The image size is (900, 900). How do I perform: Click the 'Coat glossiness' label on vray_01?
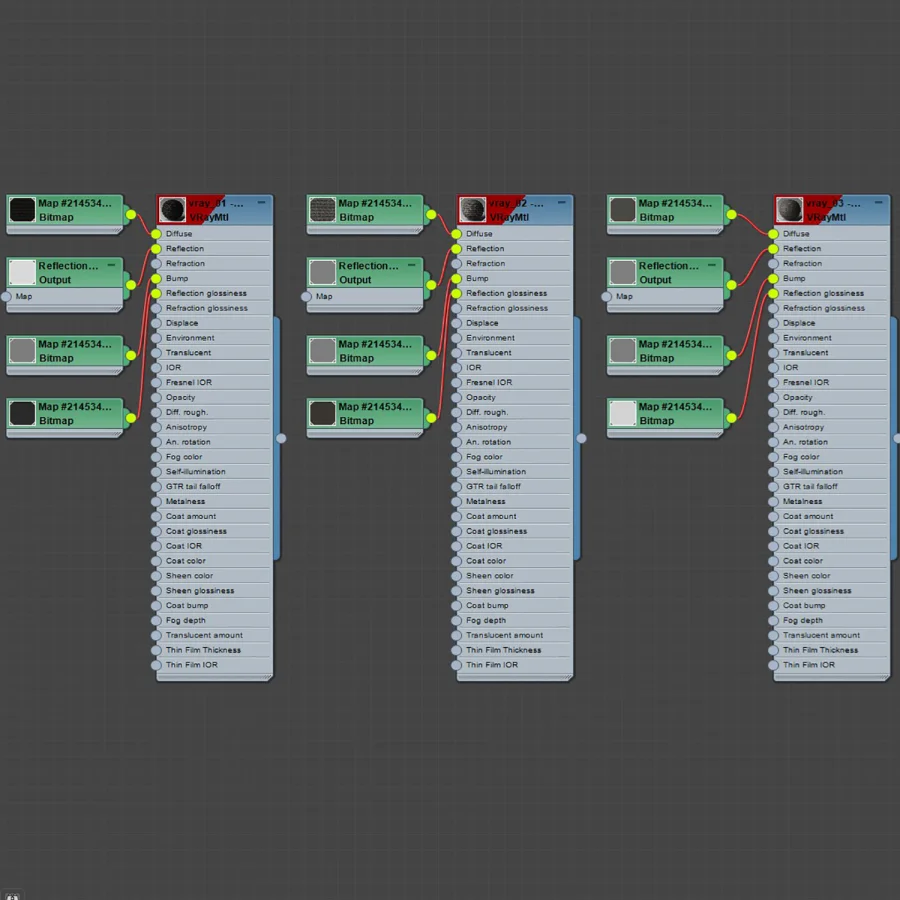click(196, 532)
